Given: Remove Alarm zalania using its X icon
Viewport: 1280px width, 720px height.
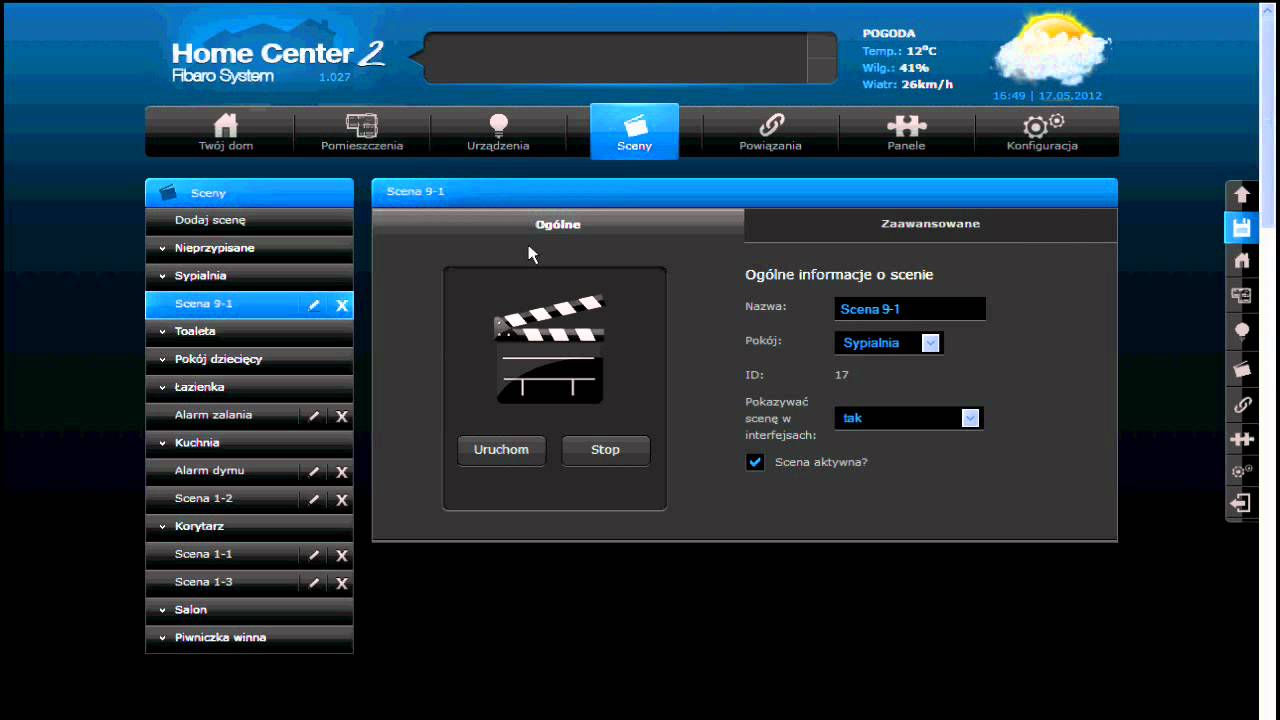Looking at the screenshot, I should (x=342, y=416).
